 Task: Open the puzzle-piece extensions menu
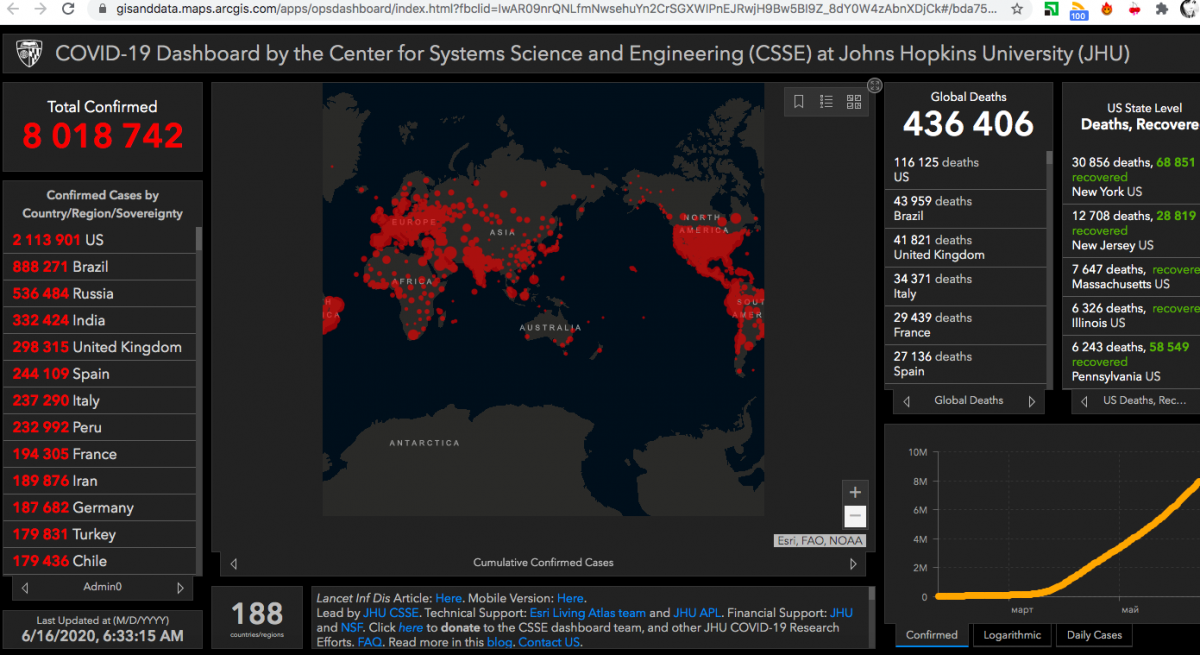1161,9
